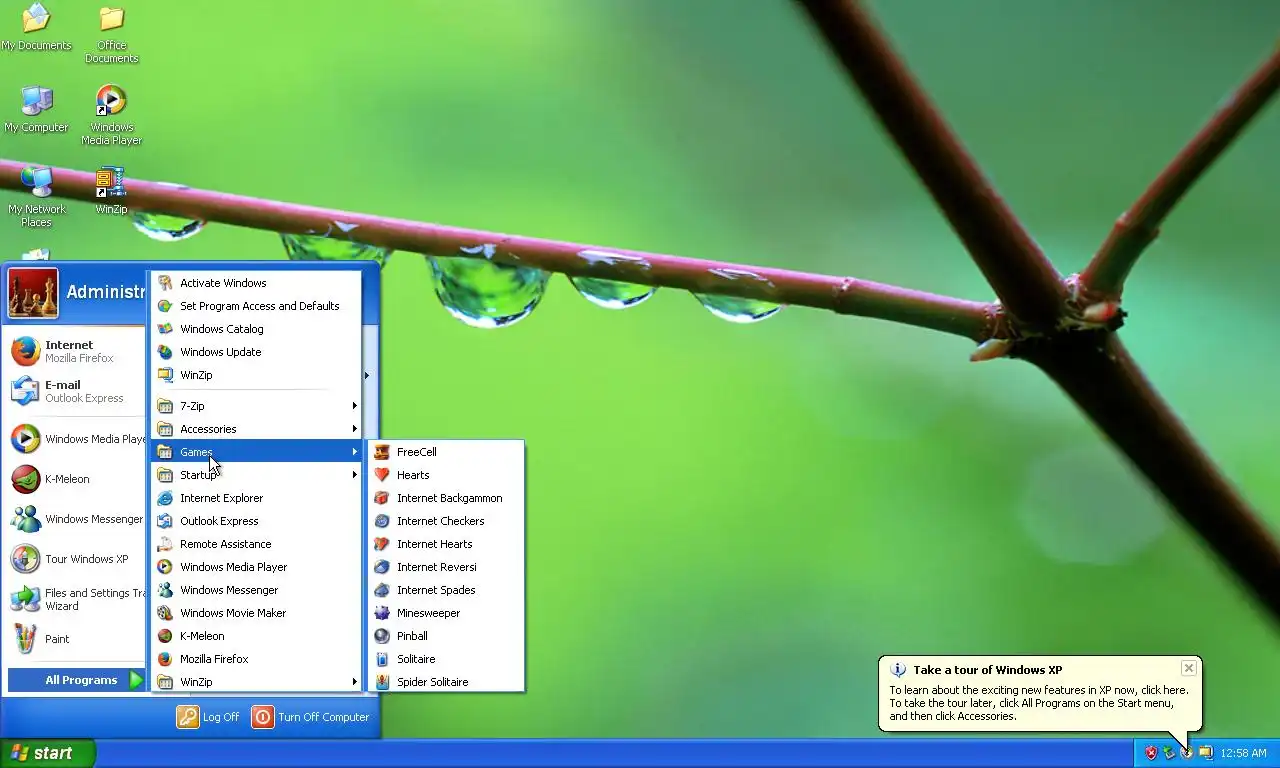Launch the Hearts card game
1280x768 pixels.
coord(446,475)
